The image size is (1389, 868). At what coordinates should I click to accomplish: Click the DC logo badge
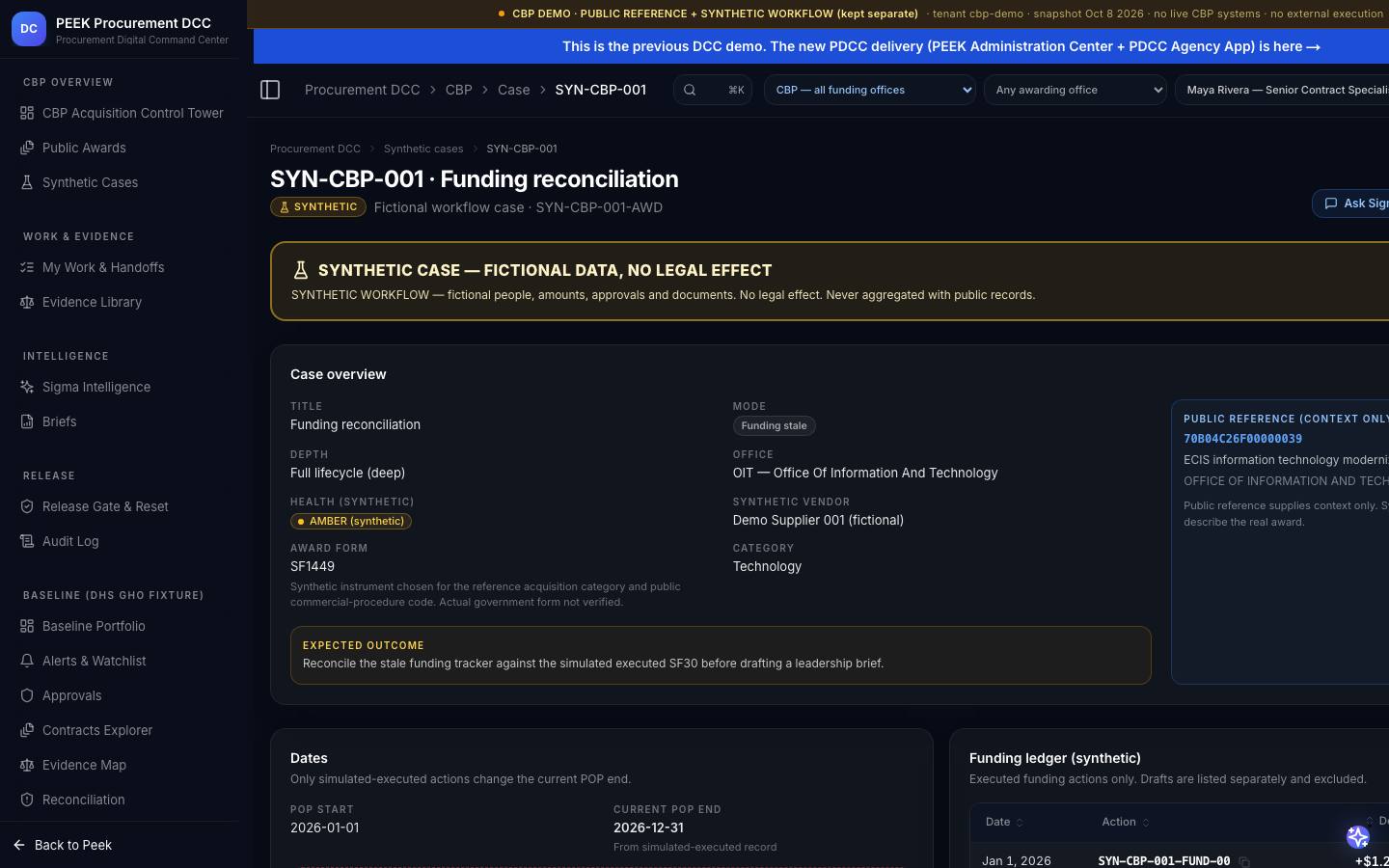pyautogui.click(x=29, y=29)
